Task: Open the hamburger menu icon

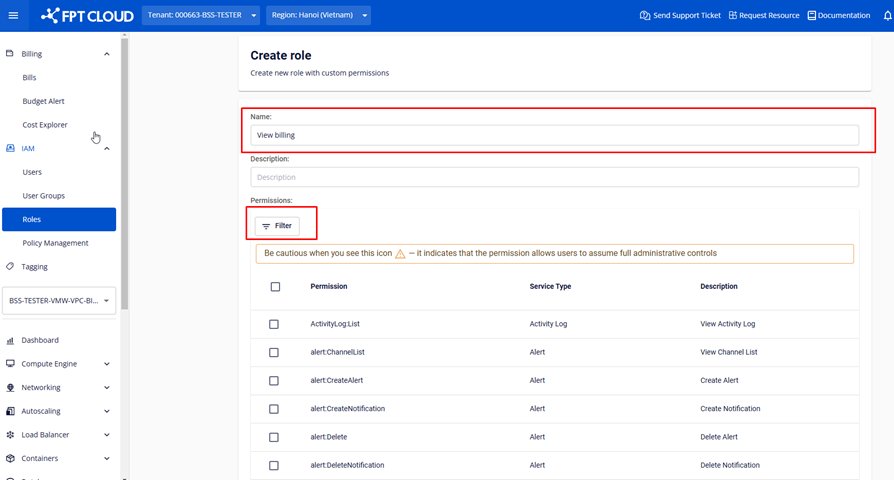Action: tap(13, 16)
